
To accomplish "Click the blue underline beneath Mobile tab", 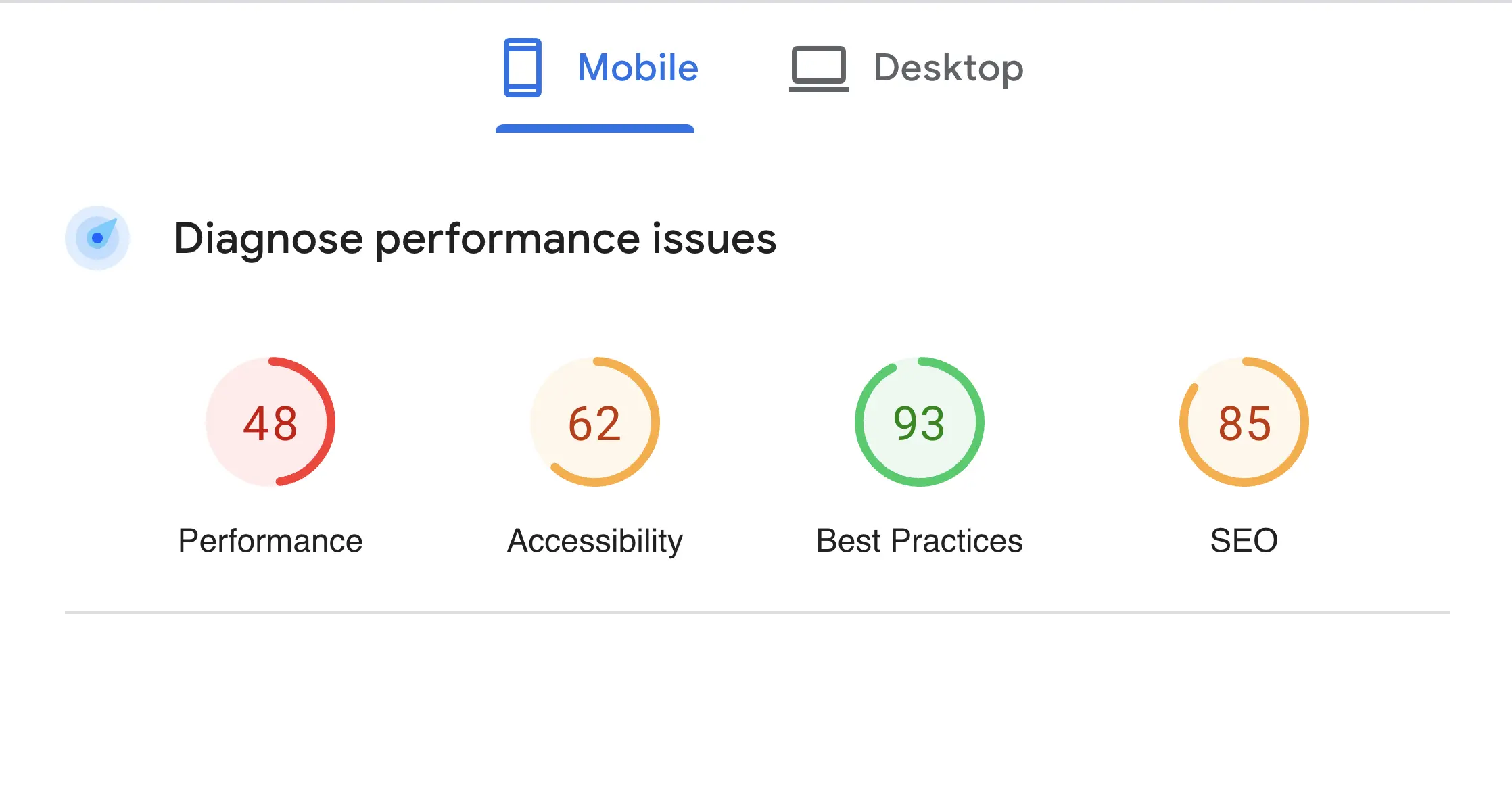I will (595, 128).
